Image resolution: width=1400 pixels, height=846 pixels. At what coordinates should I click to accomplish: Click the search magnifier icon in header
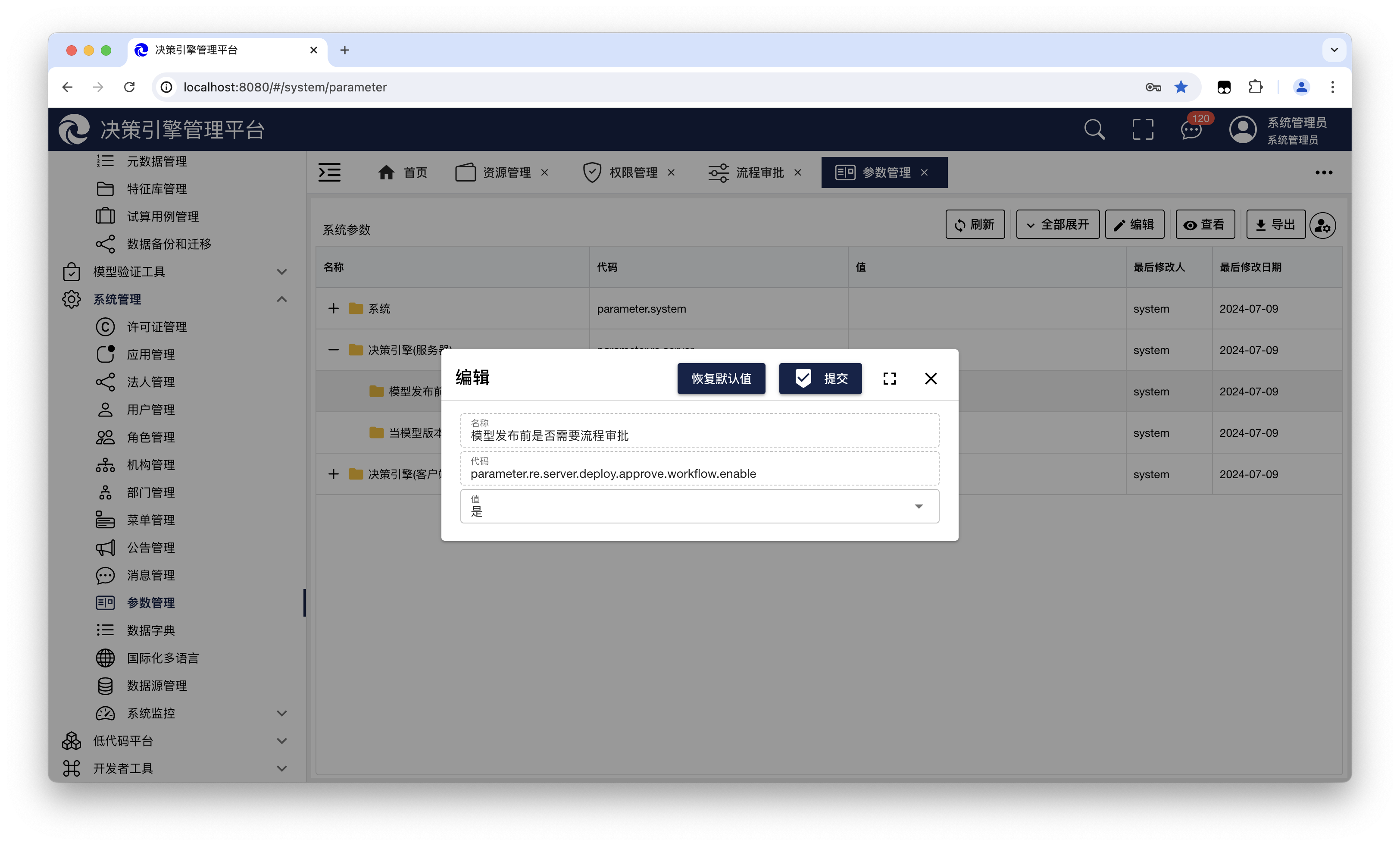[1094, 130]
